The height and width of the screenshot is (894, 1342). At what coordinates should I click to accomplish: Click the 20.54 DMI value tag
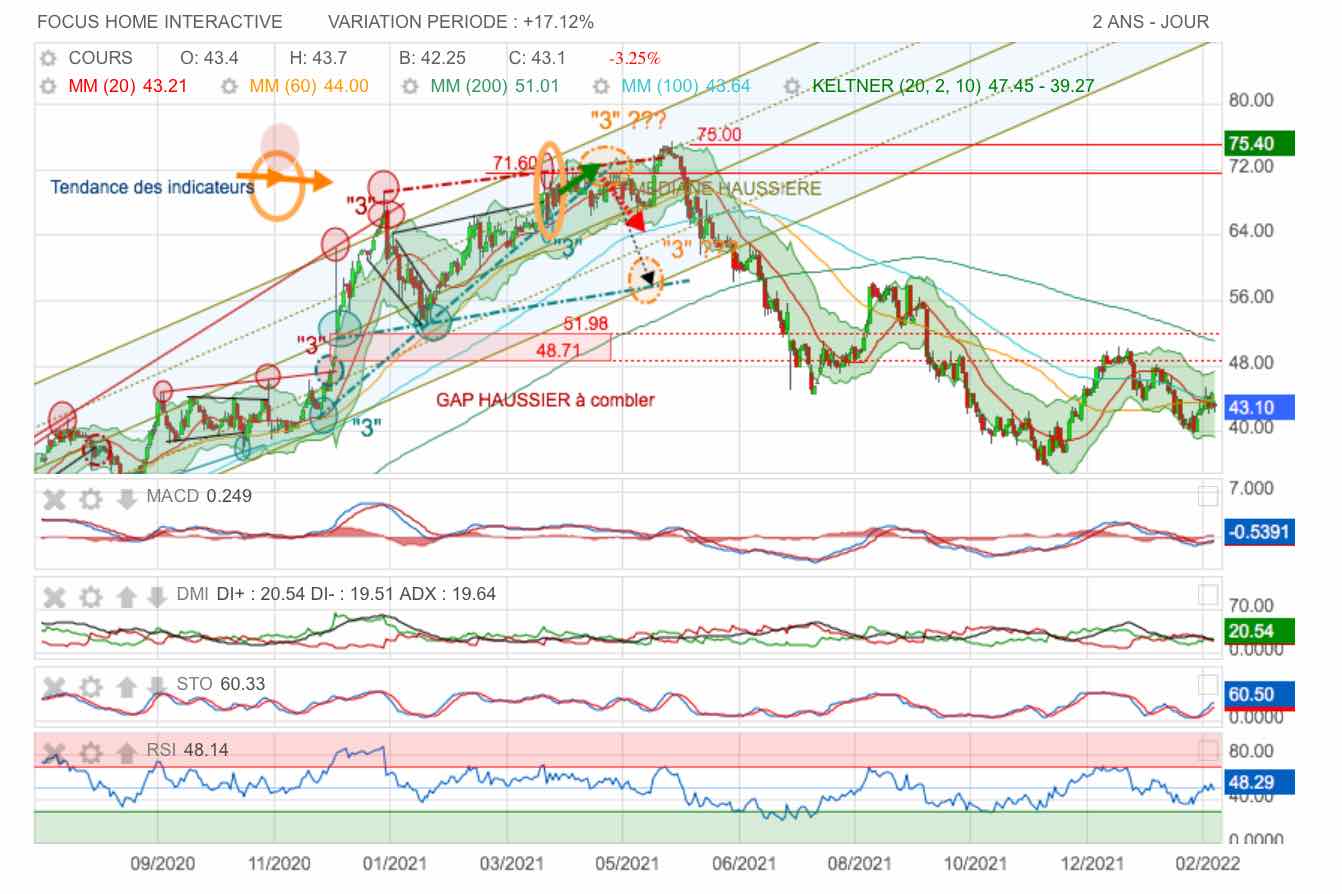[x=1258, y=631]
